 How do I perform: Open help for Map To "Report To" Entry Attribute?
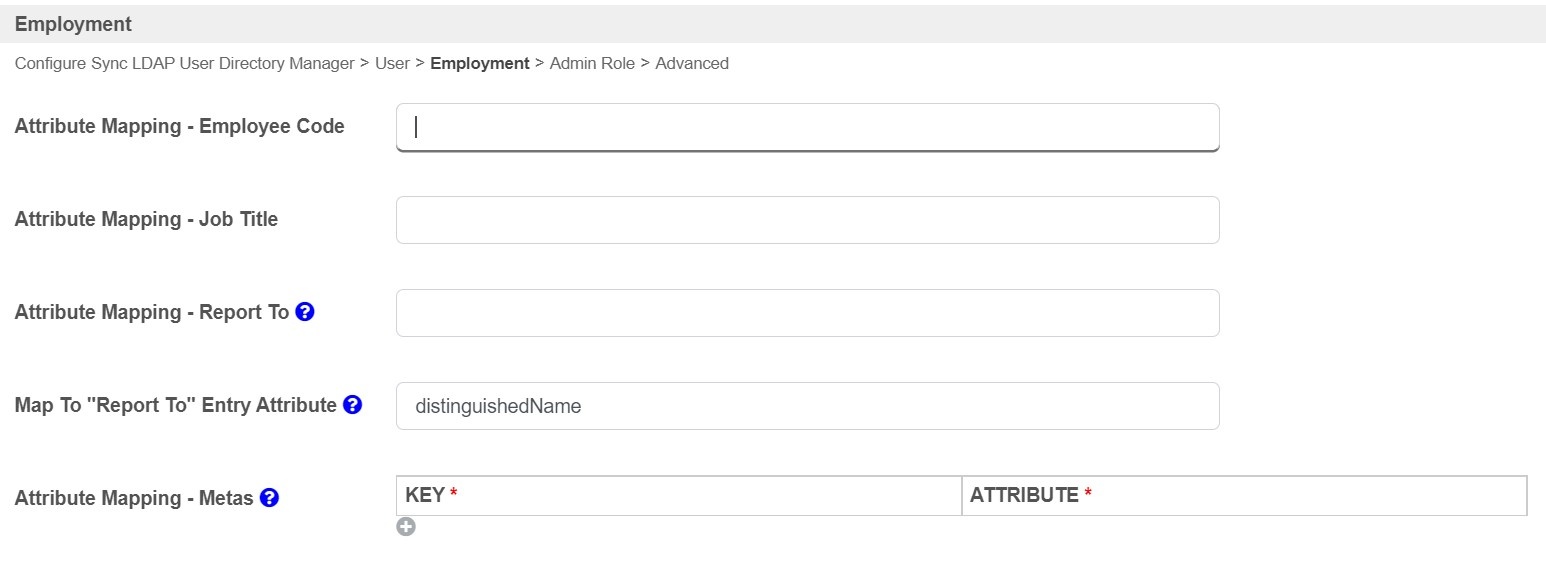pos(352,405)
